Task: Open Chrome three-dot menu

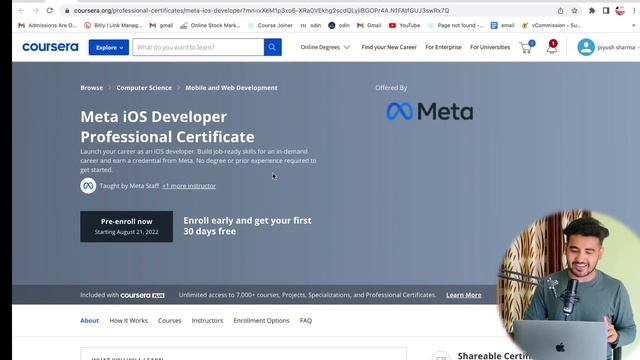Action: (634, 11)
